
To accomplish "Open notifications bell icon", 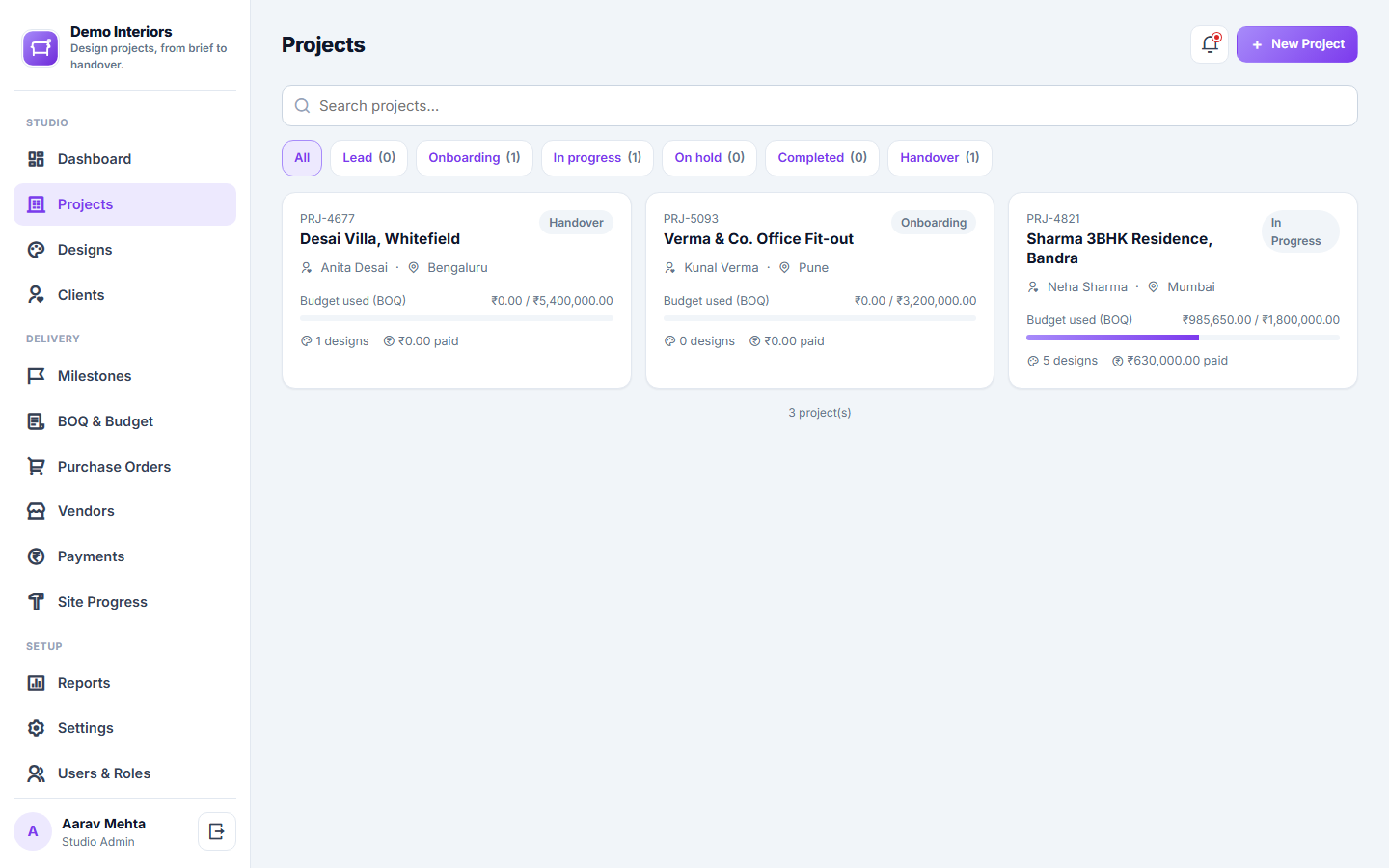I will (1210, 44).
